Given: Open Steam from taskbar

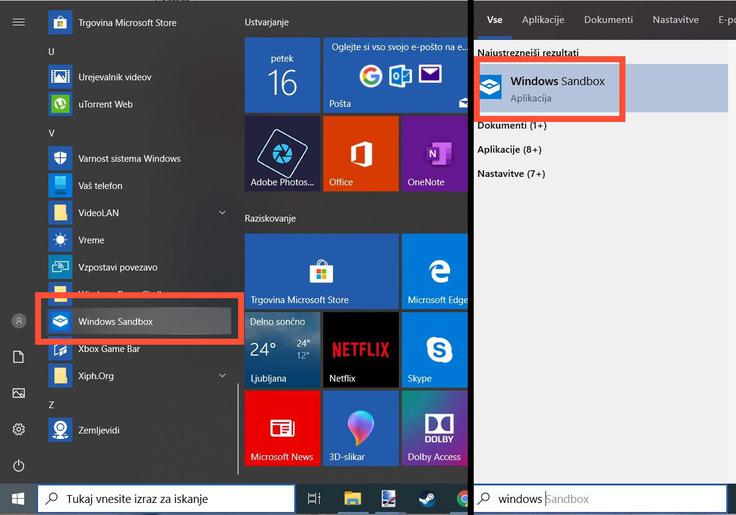Looking at the screenshot, I should 426,499.
